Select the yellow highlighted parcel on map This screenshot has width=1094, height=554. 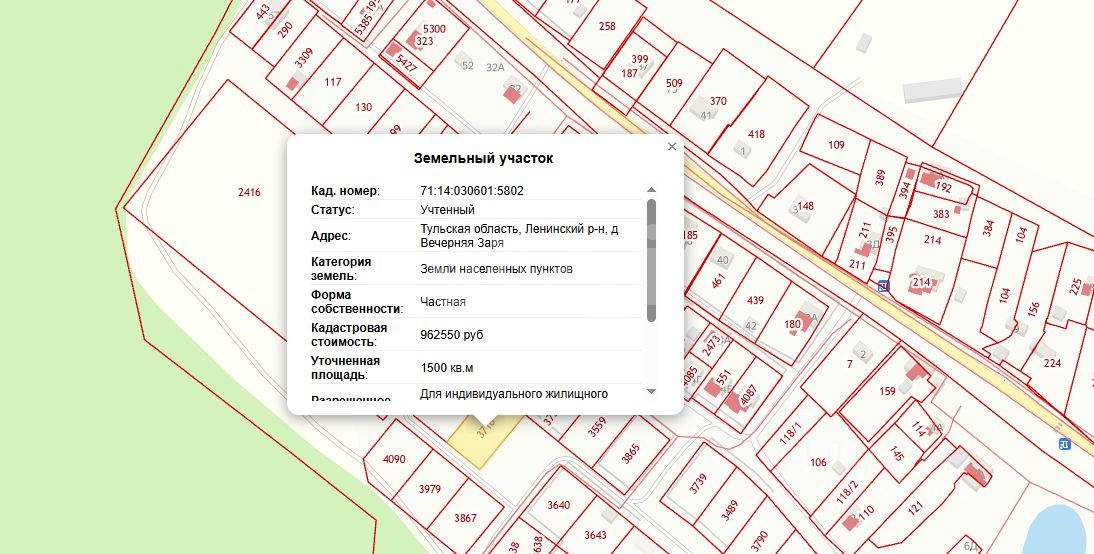click(484, 441)
